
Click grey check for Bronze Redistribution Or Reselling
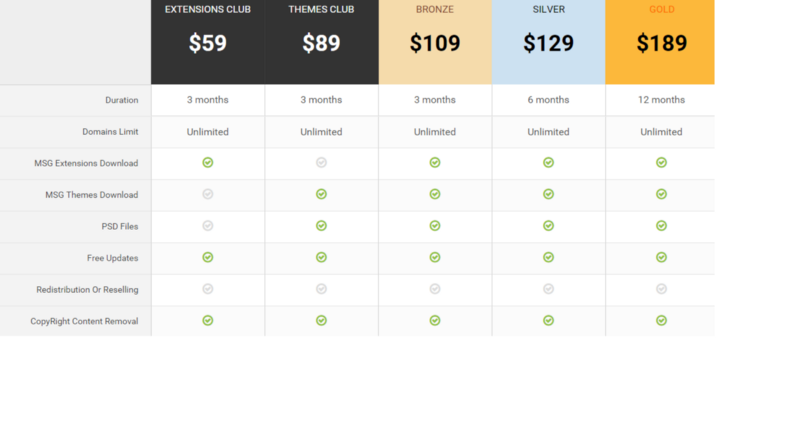[435, 289]
